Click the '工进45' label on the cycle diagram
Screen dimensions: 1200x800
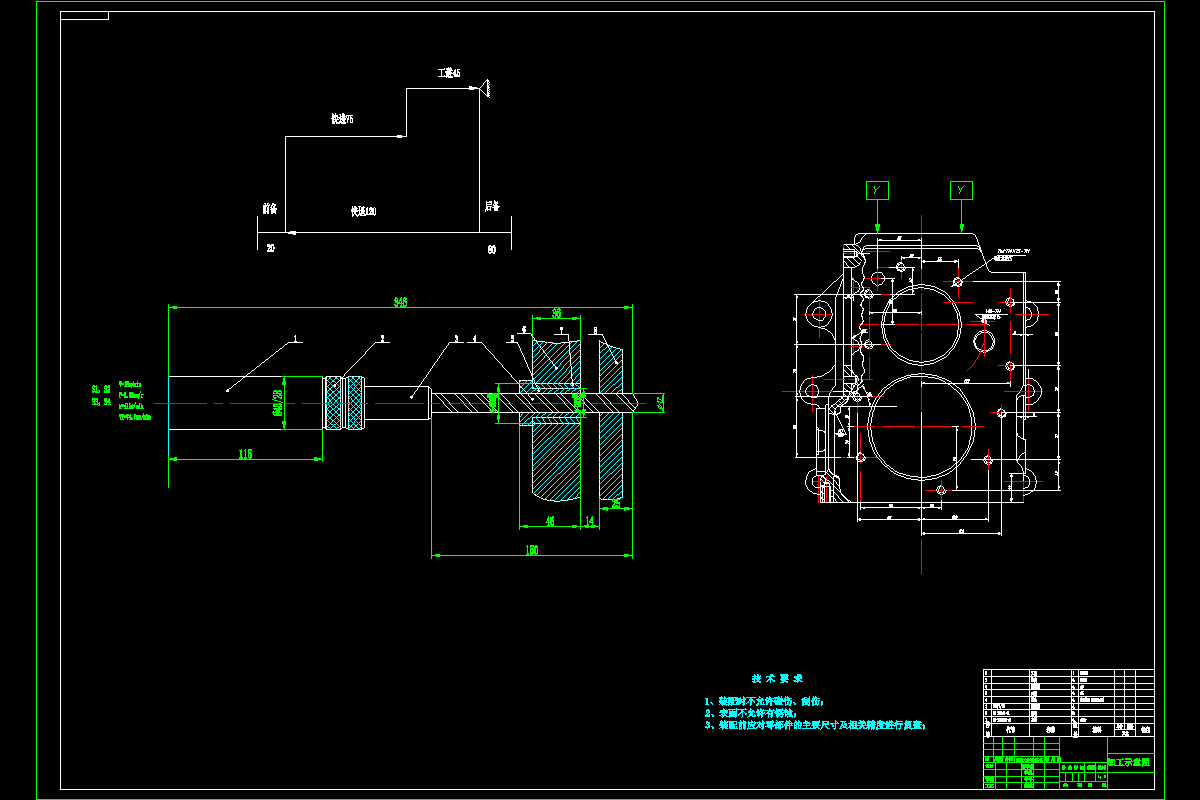448,74
